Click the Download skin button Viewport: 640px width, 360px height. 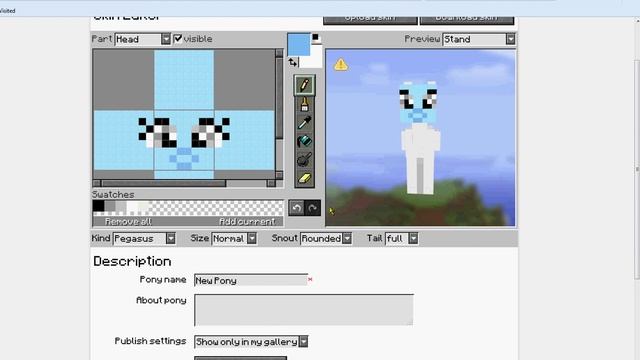467,20
